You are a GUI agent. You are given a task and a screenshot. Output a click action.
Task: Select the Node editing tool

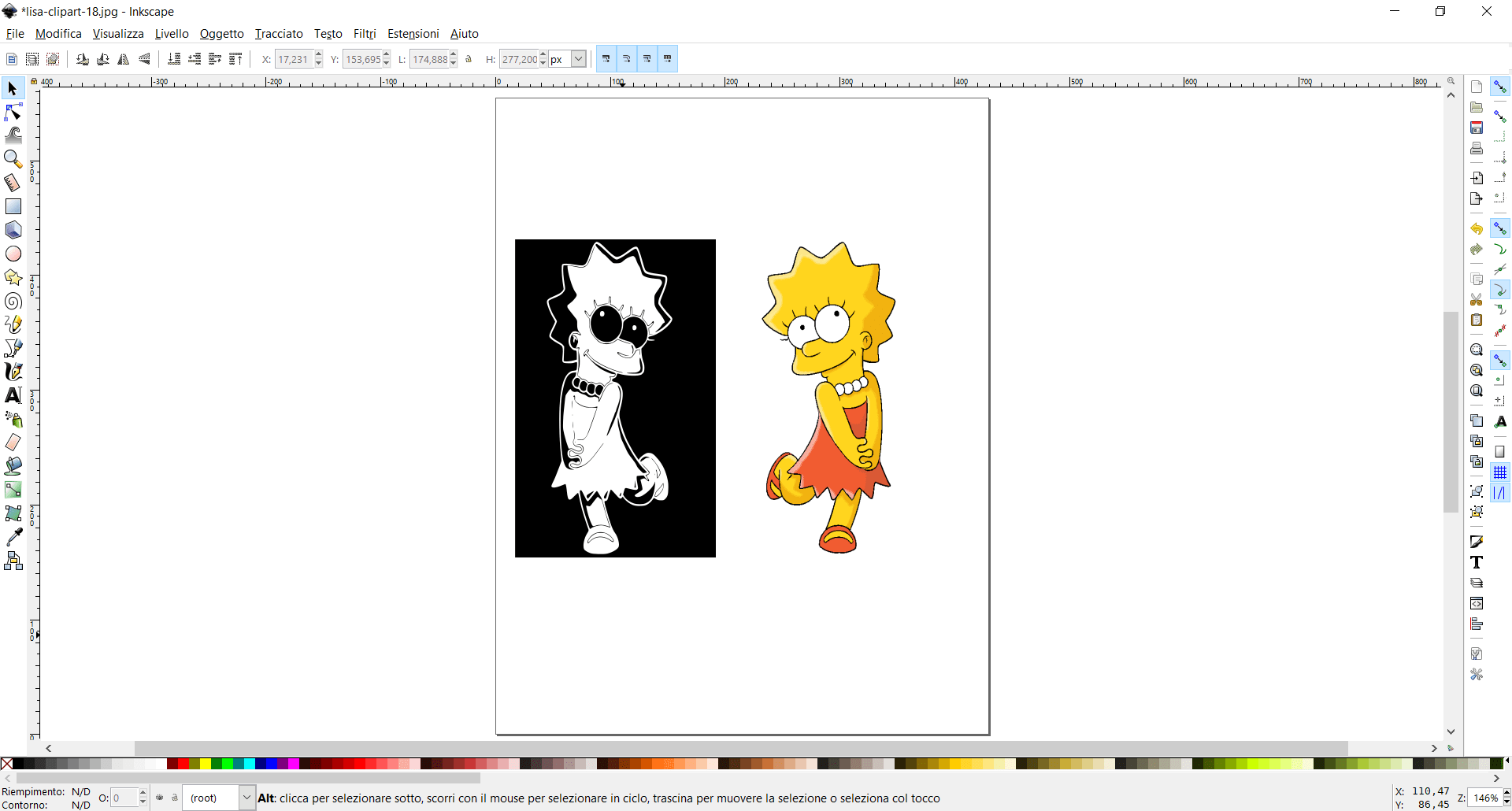pos(13,112)
